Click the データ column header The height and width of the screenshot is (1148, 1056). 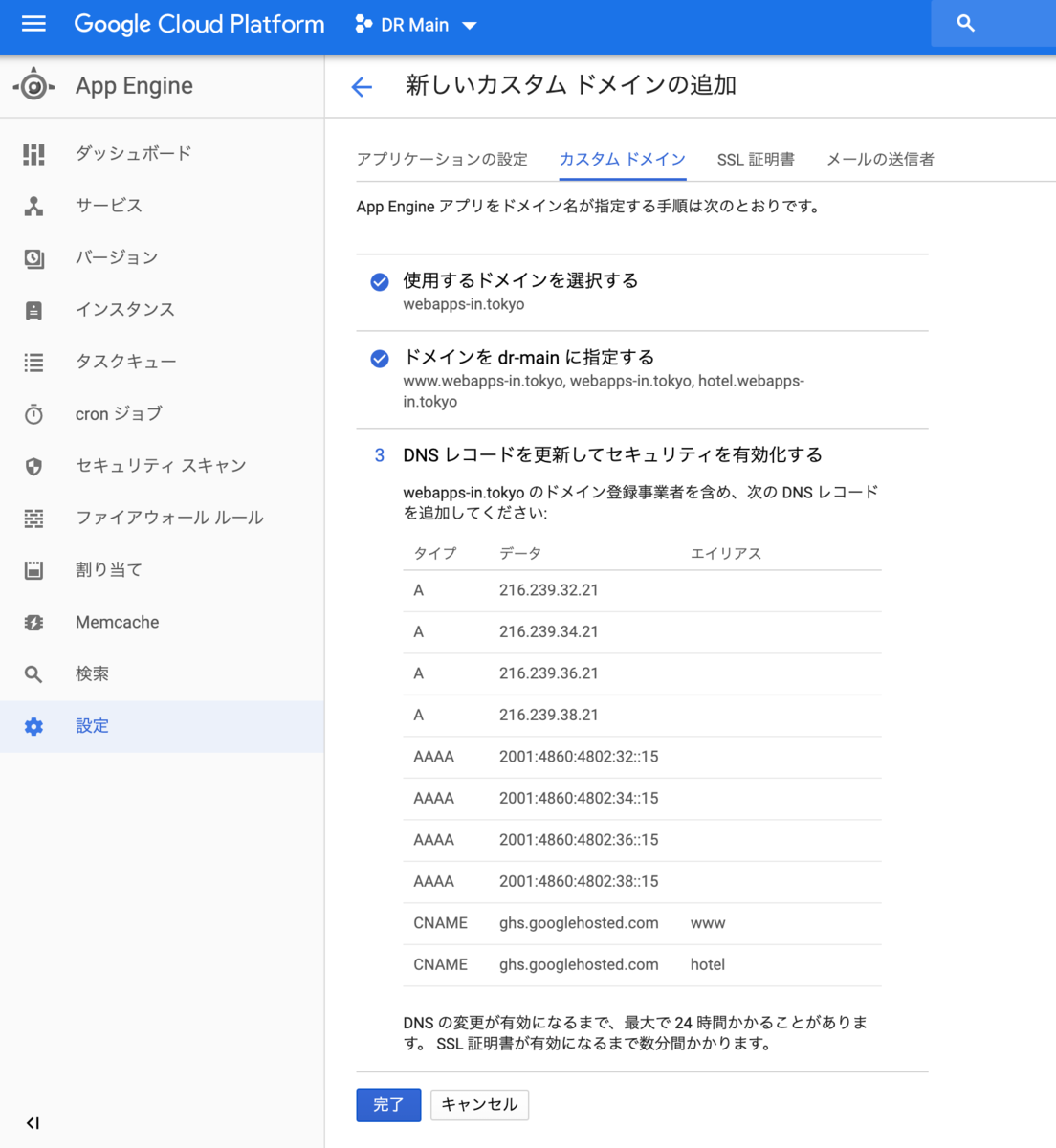click(x=520, y=554)
